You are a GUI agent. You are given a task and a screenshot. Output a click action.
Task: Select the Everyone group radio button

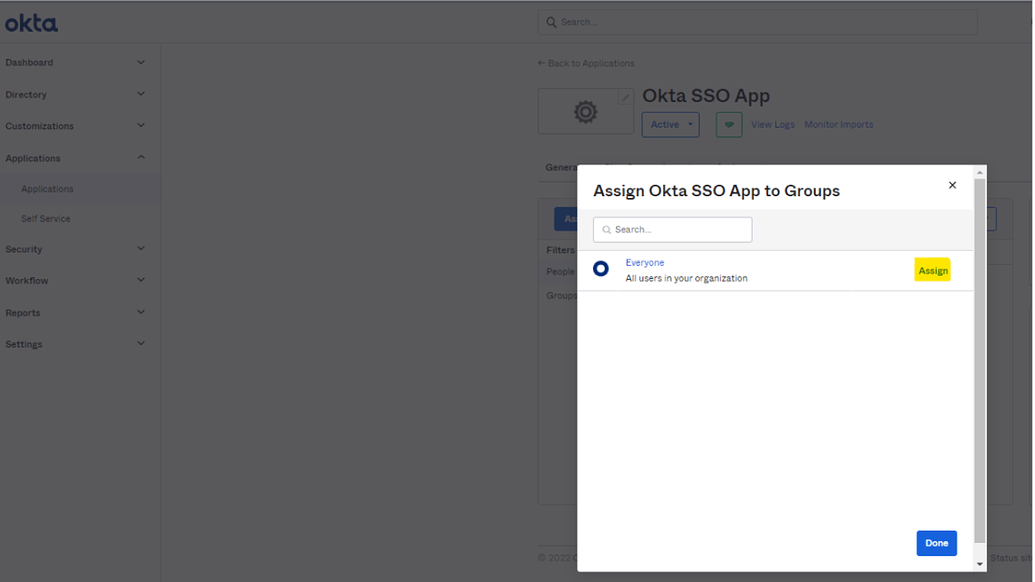600,268
